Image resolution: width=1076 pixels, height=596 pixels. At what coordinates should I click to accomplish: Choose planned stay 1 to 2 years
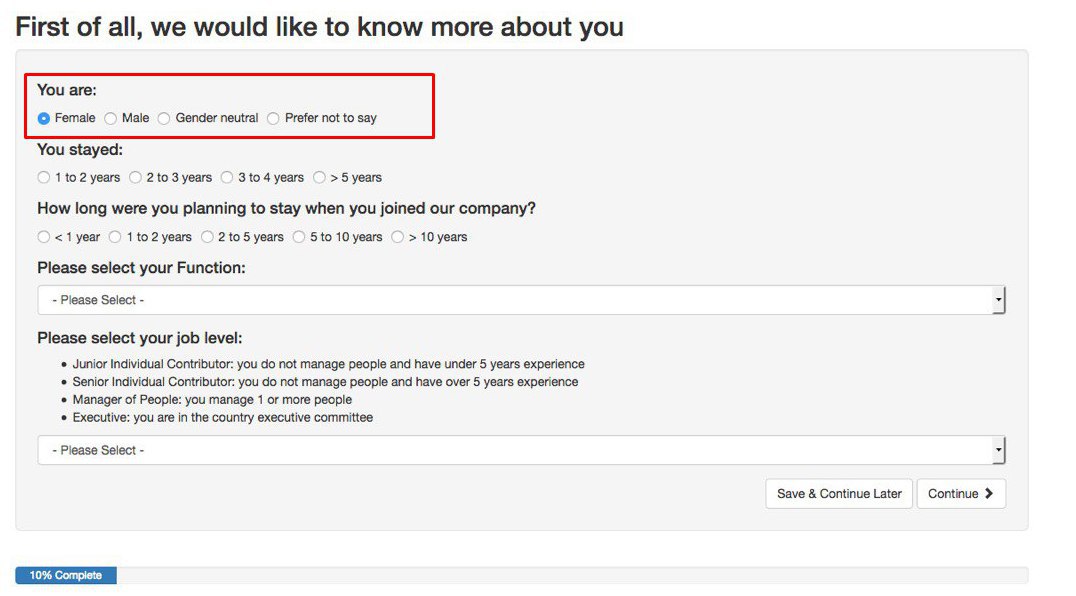tap(115, 237)
